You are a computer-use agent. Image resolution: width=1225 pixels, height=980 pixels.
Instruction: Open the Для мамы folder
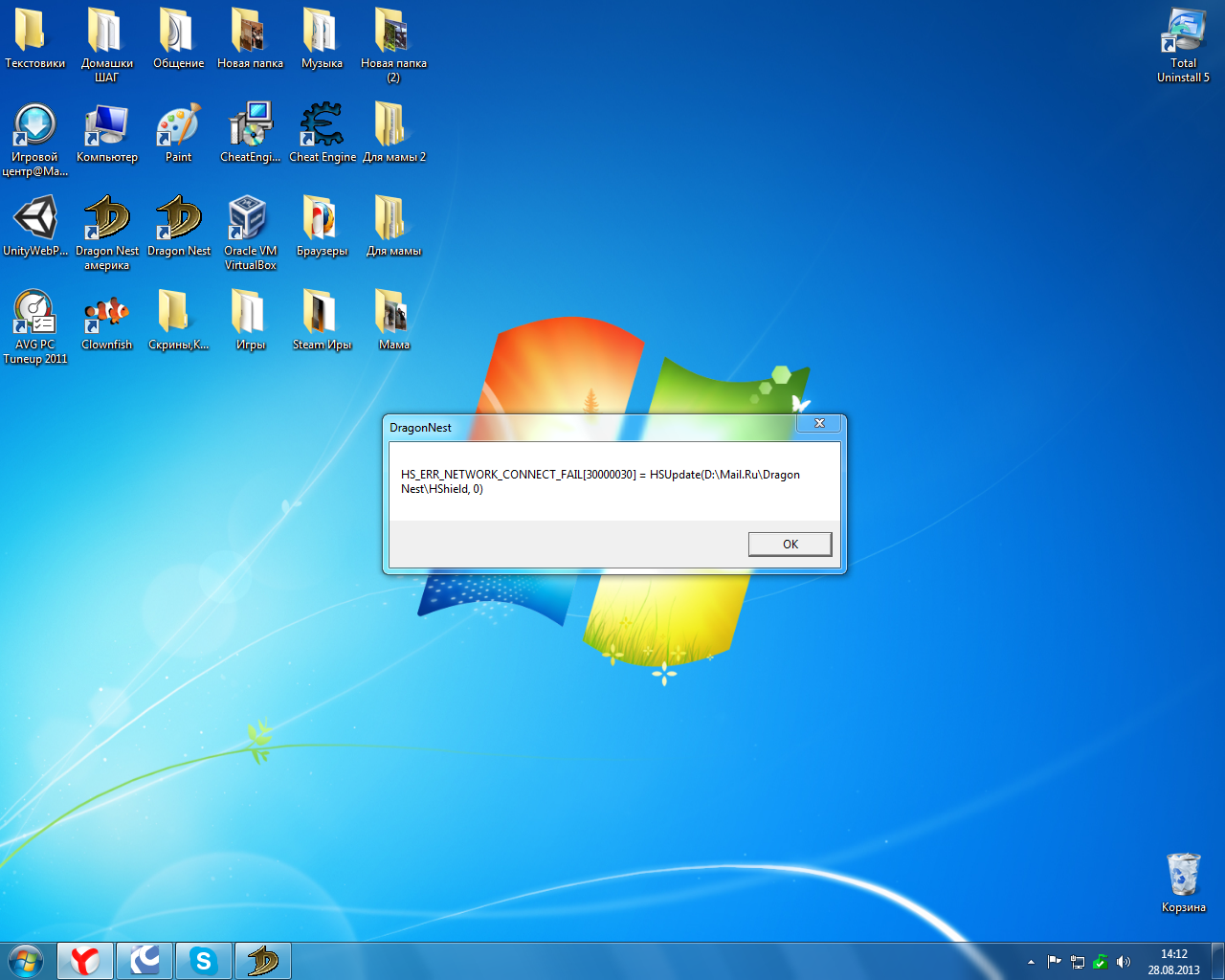393,226
